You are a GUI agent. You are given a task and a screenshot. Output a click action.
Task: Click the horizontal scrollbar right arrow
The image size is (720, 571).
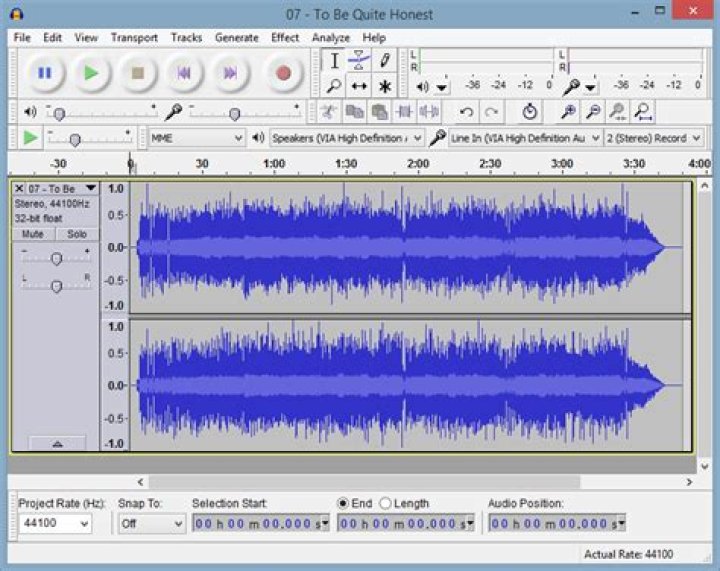tap(689, 482)
